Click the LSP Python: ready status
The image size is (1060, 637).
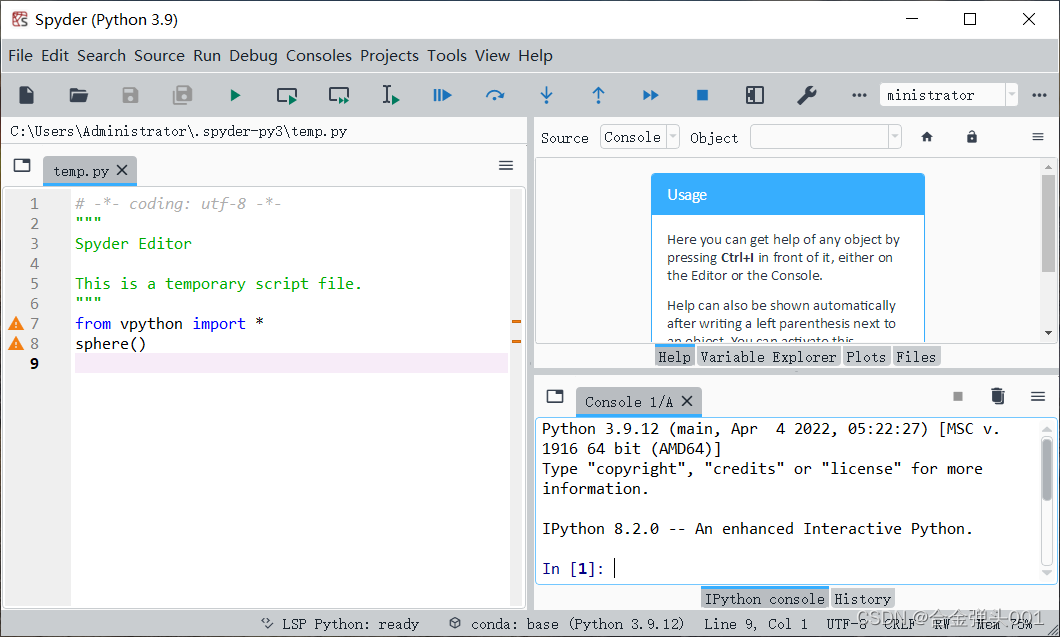[340, 623]
